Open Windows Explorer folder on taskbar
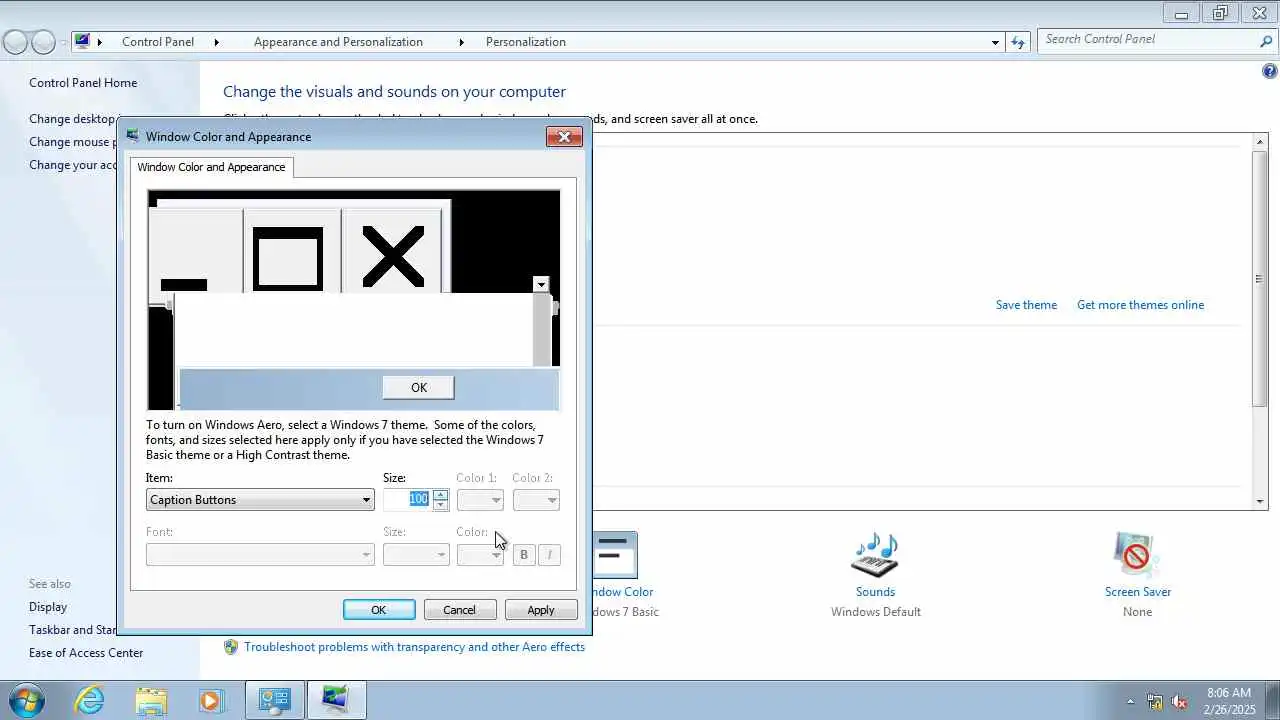 [x=151, y=700]
